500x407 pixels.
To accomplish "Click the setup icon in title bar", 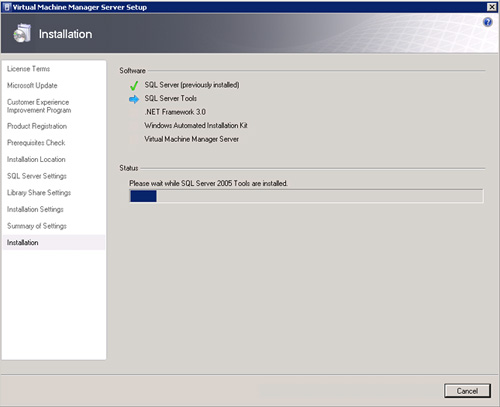I will 7,7.
